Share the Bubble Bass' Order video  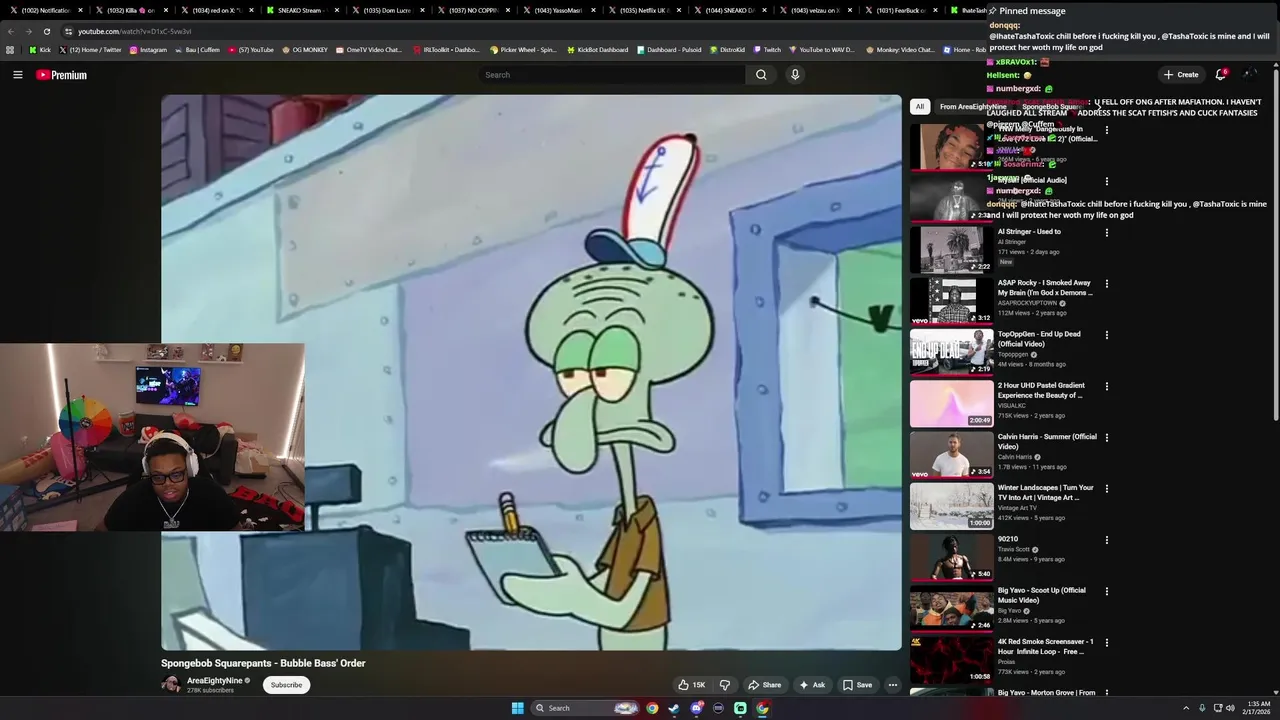(x=764, y=685)
